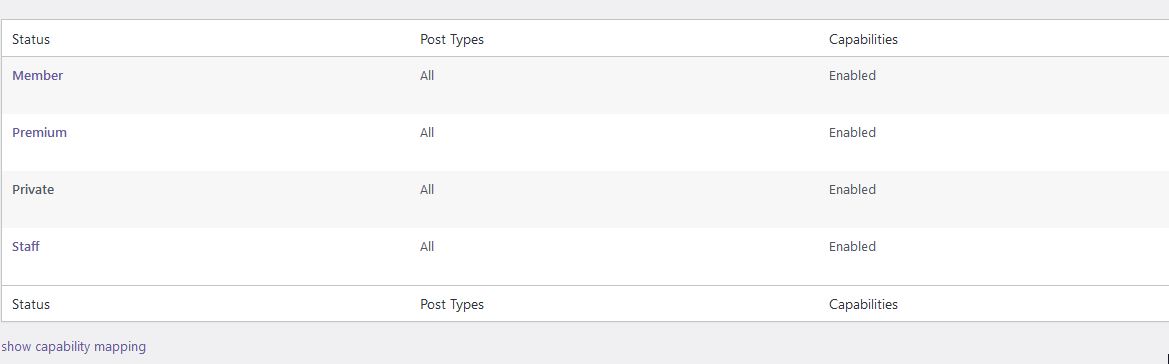Click the Capabilities column header

click(863, 40)
